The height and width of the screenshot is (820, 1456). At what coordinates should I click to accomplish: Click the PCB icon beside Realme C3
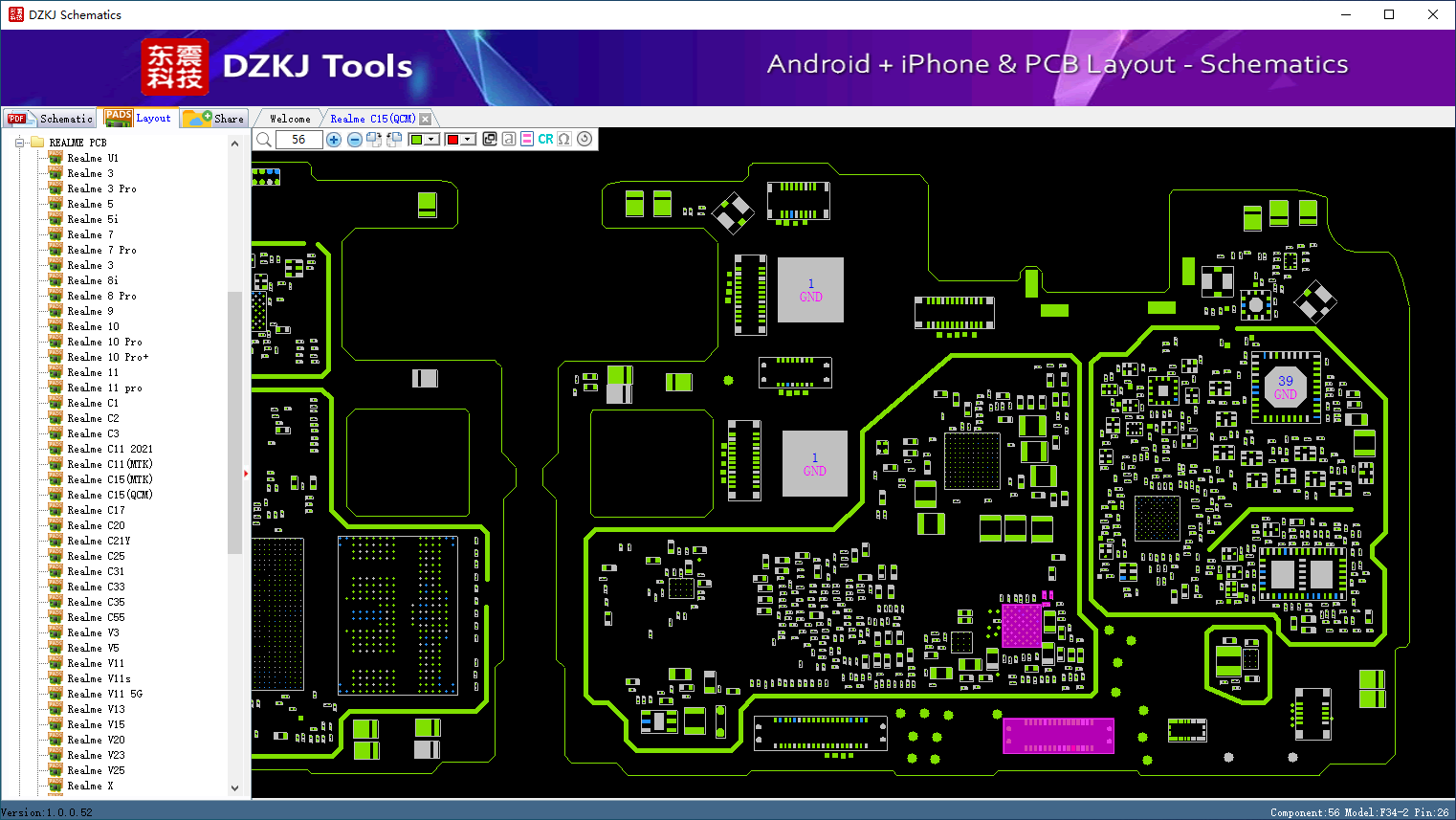pos(55,433)
